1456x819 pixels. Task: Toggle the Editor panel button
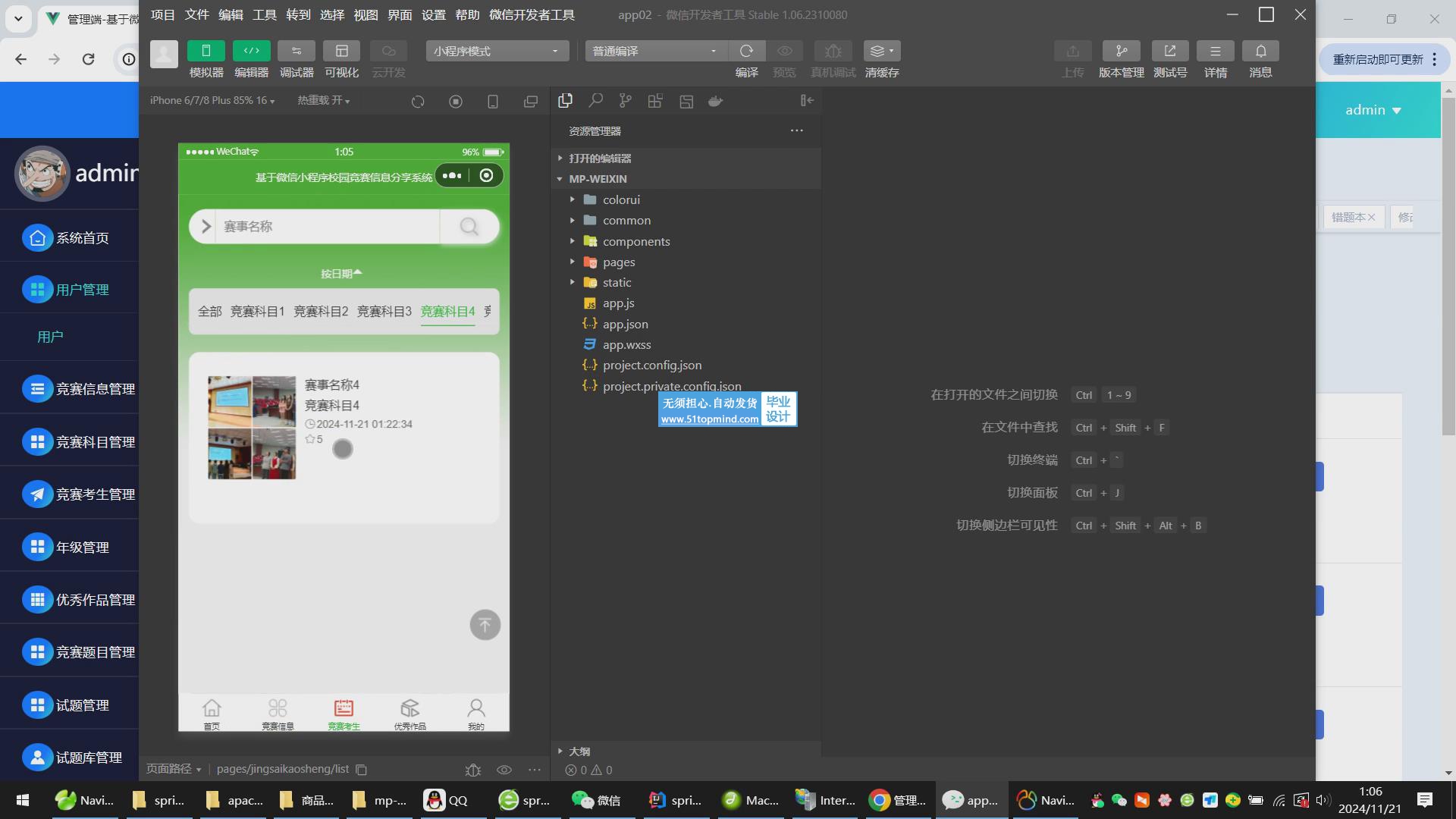[x=251, y=51]
